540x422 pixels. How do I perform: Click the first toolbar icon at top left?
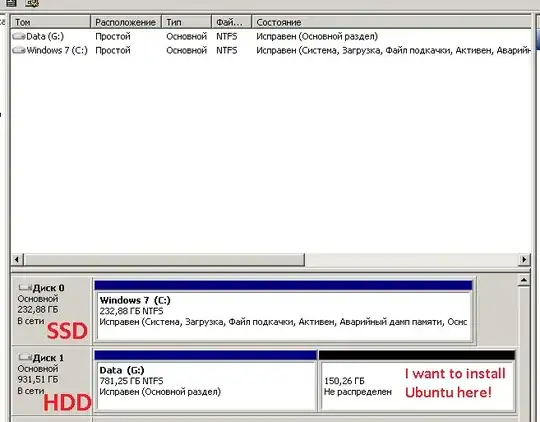11,3
